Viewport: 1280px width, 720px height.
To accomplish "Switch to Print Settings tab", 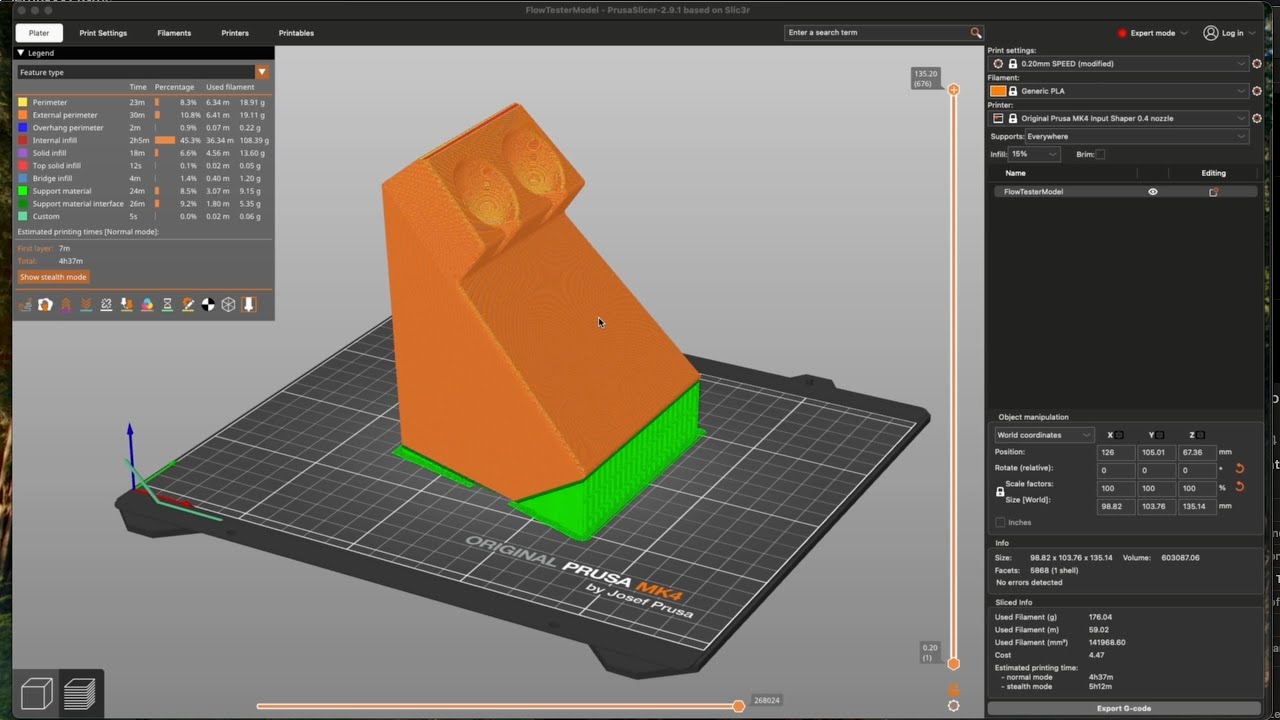I will [x=103, y=33].
